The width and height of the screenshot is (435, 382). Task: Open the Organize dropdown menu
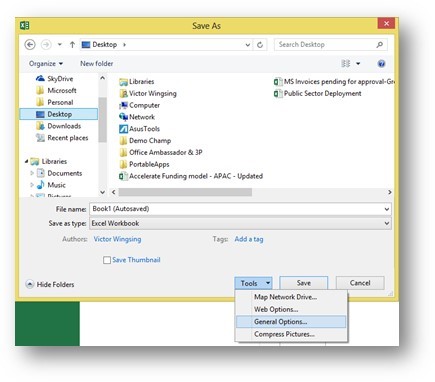tap(46, 63)
